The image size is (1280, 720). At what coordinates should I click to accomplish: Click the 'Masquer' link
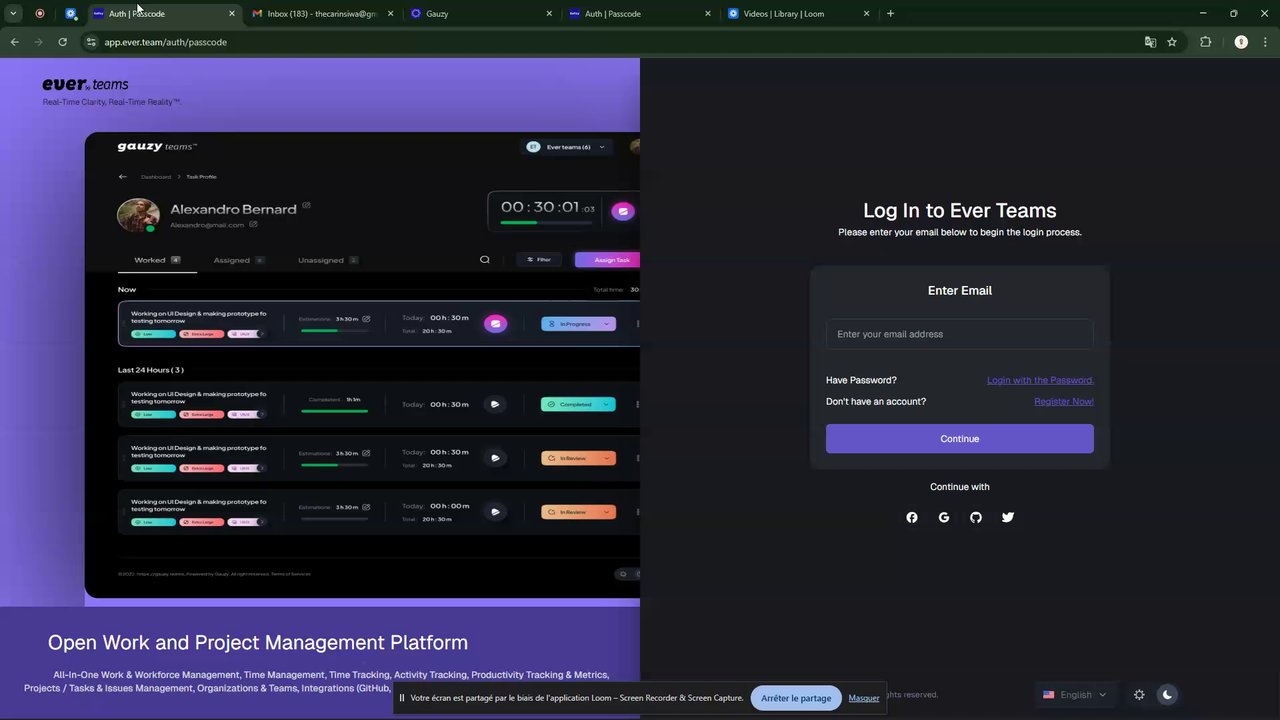864,698
